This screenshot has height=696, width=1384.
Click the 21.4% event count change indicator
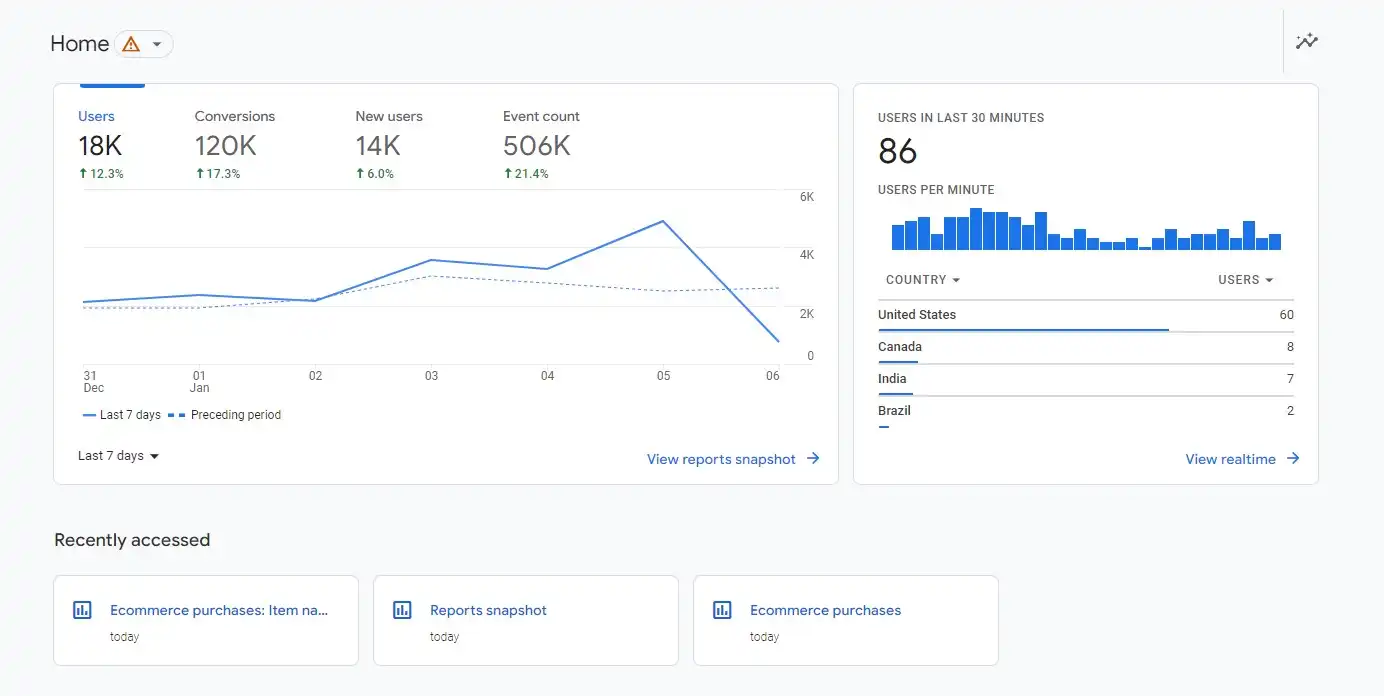(x=526, y=174)
